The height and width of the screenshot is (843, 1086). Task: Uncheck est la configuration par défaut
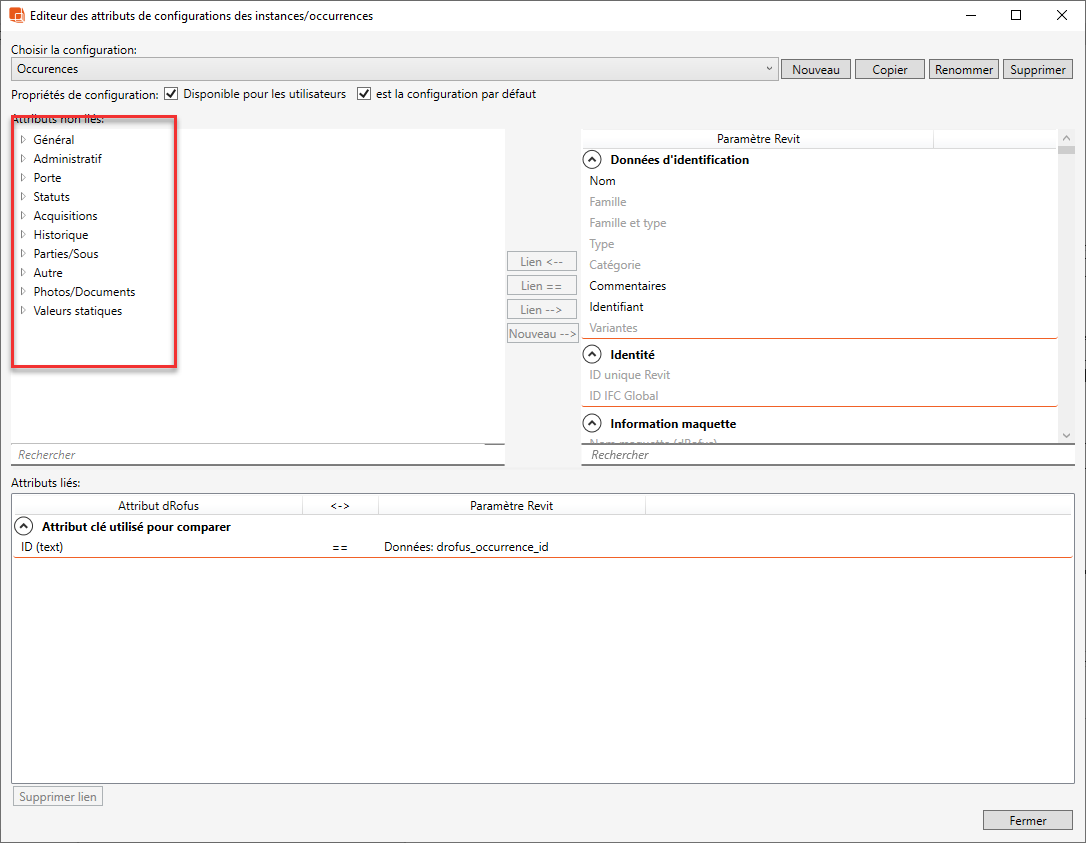[364, 94]
